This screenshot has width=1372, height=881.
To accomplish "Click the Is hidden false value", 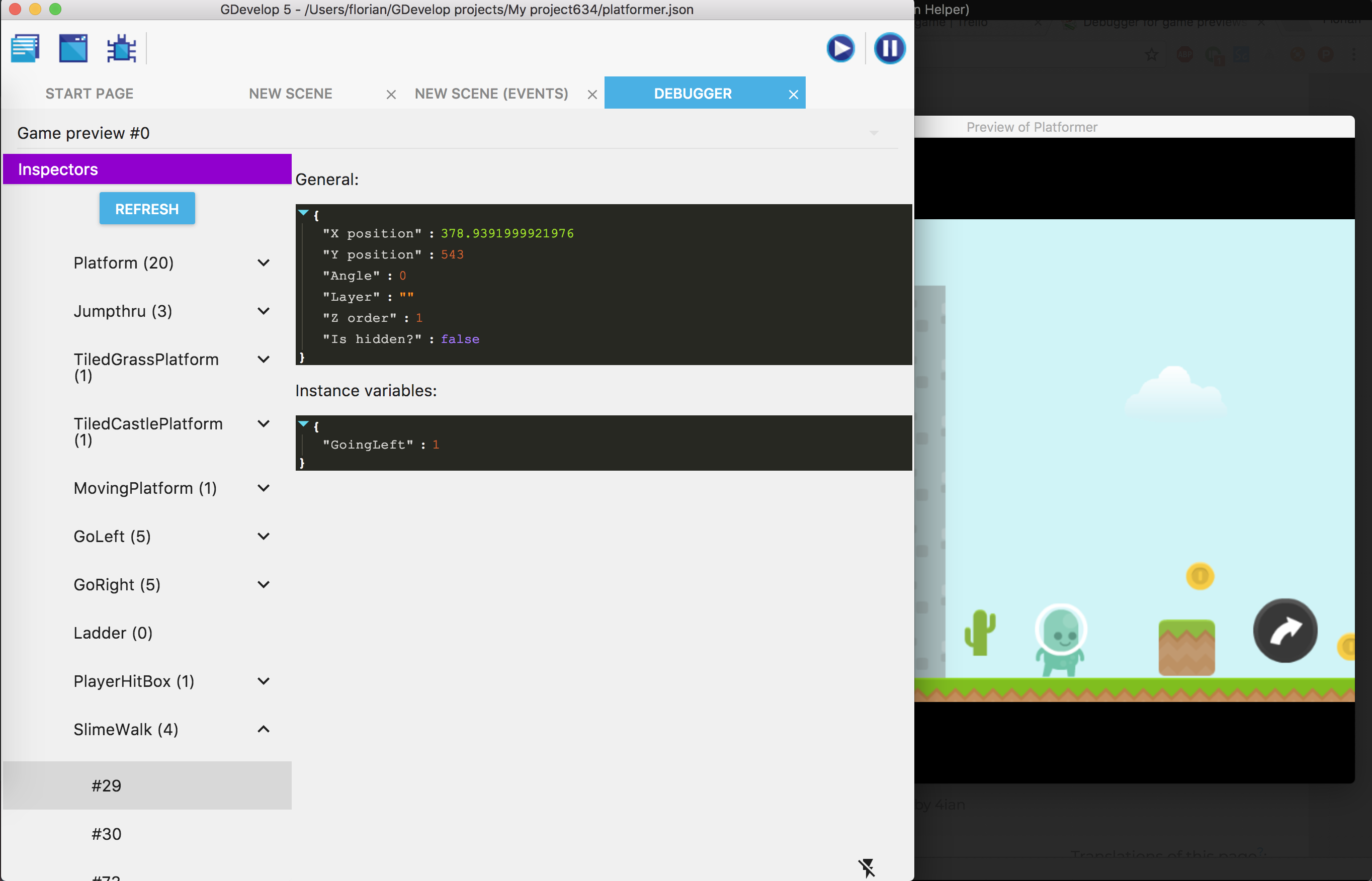I will 460,339.
